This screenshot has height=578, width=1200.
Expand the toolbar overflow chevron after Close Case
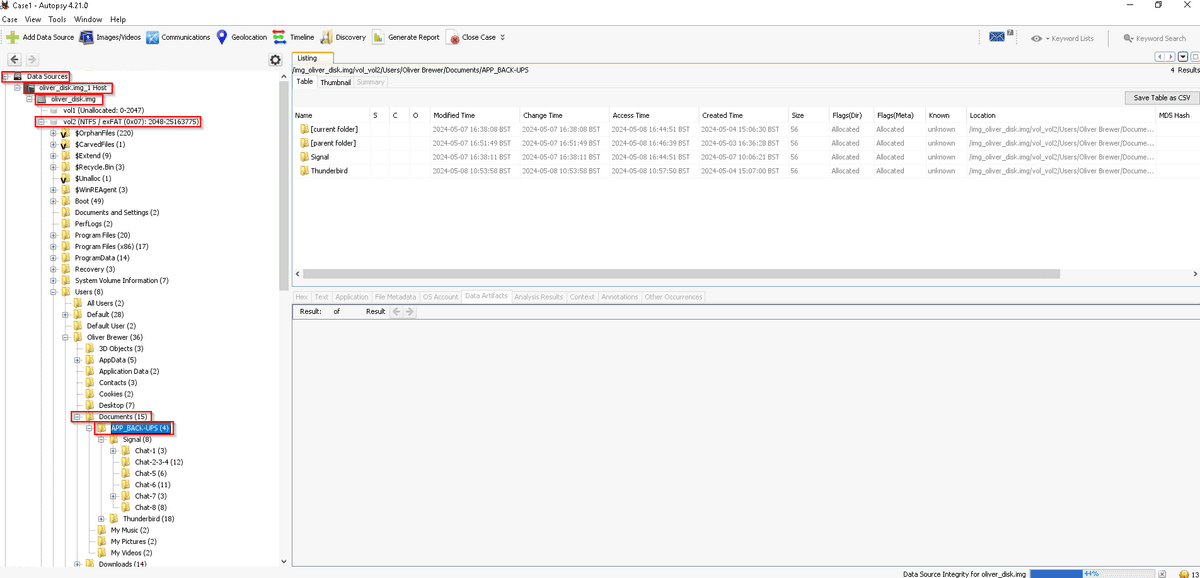click(502, 37)
